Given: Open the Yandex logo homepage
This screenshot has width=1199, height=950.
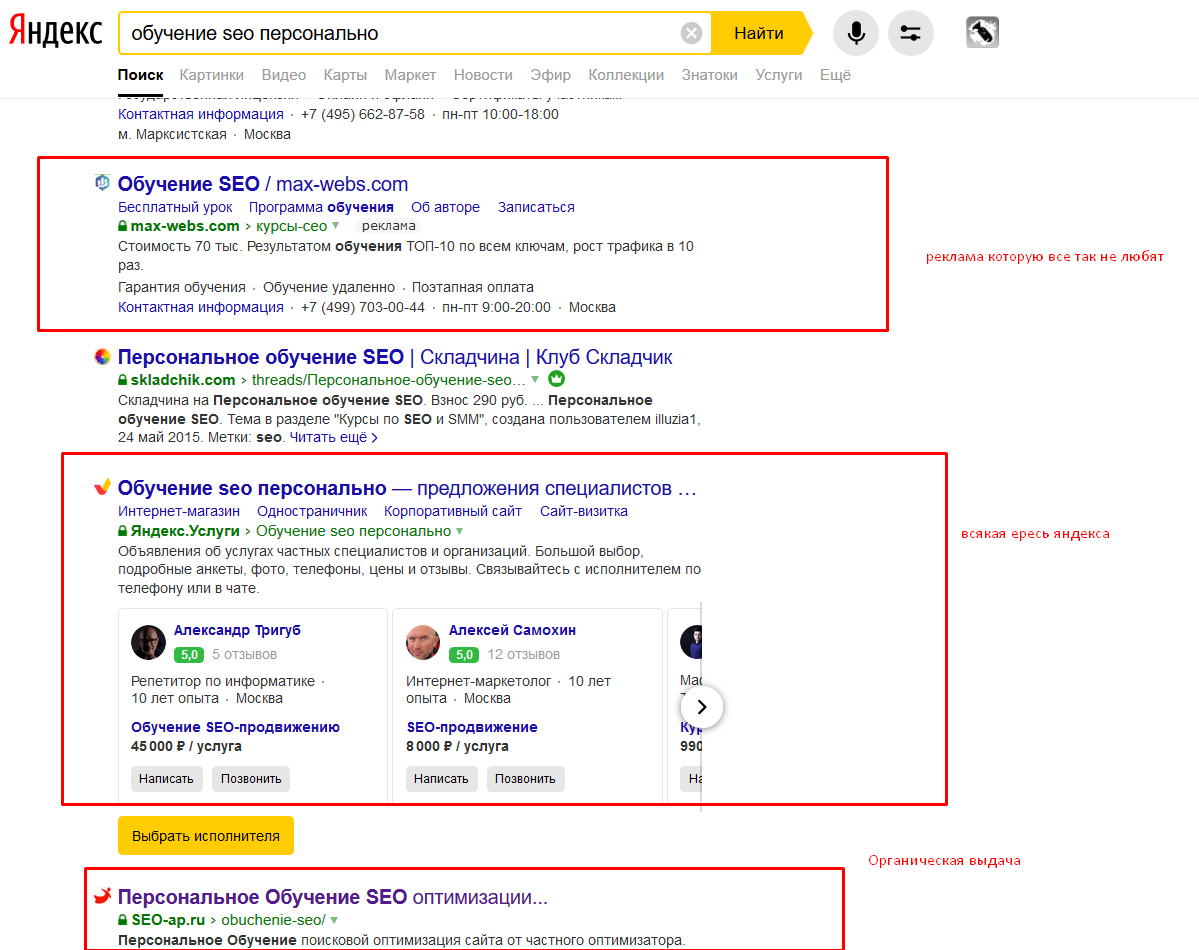Looking at the screenshot, I should [x=55, y=32].
